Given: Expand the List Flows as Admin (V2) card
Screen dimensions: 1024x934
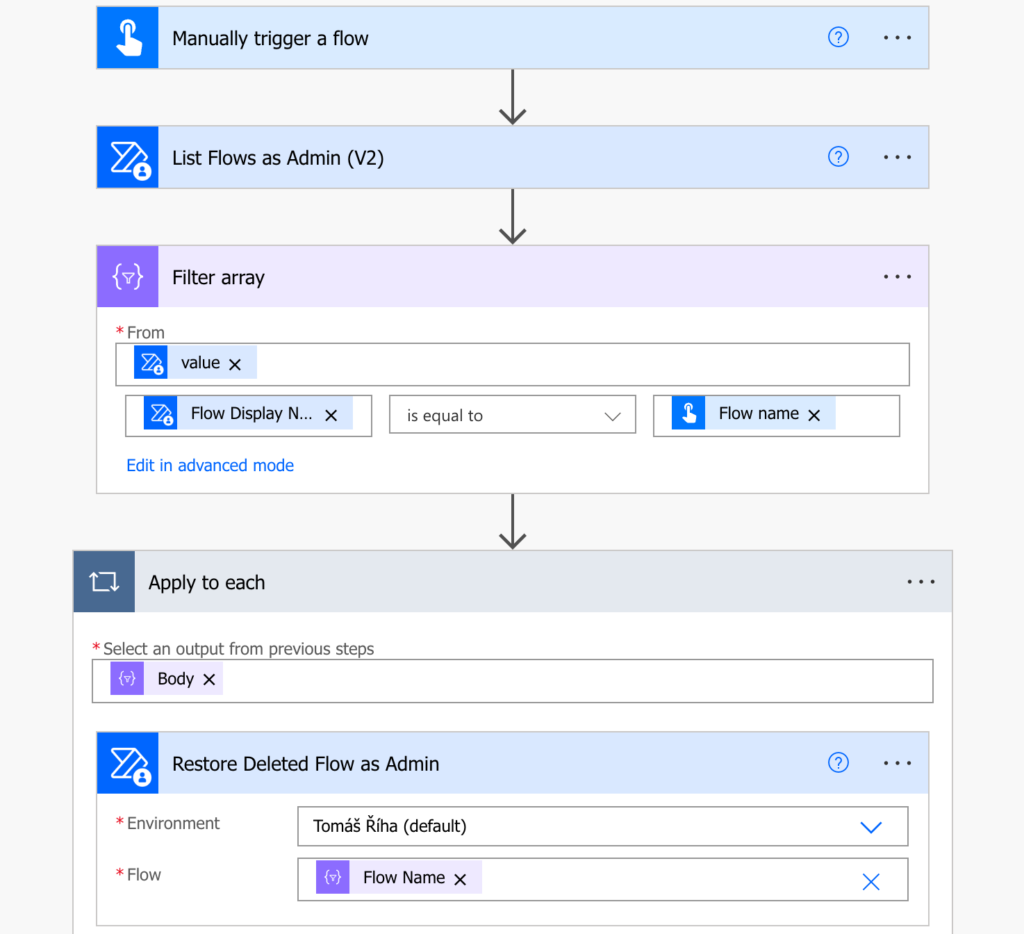Looking at the screenshot, I should tap(513, 157).
